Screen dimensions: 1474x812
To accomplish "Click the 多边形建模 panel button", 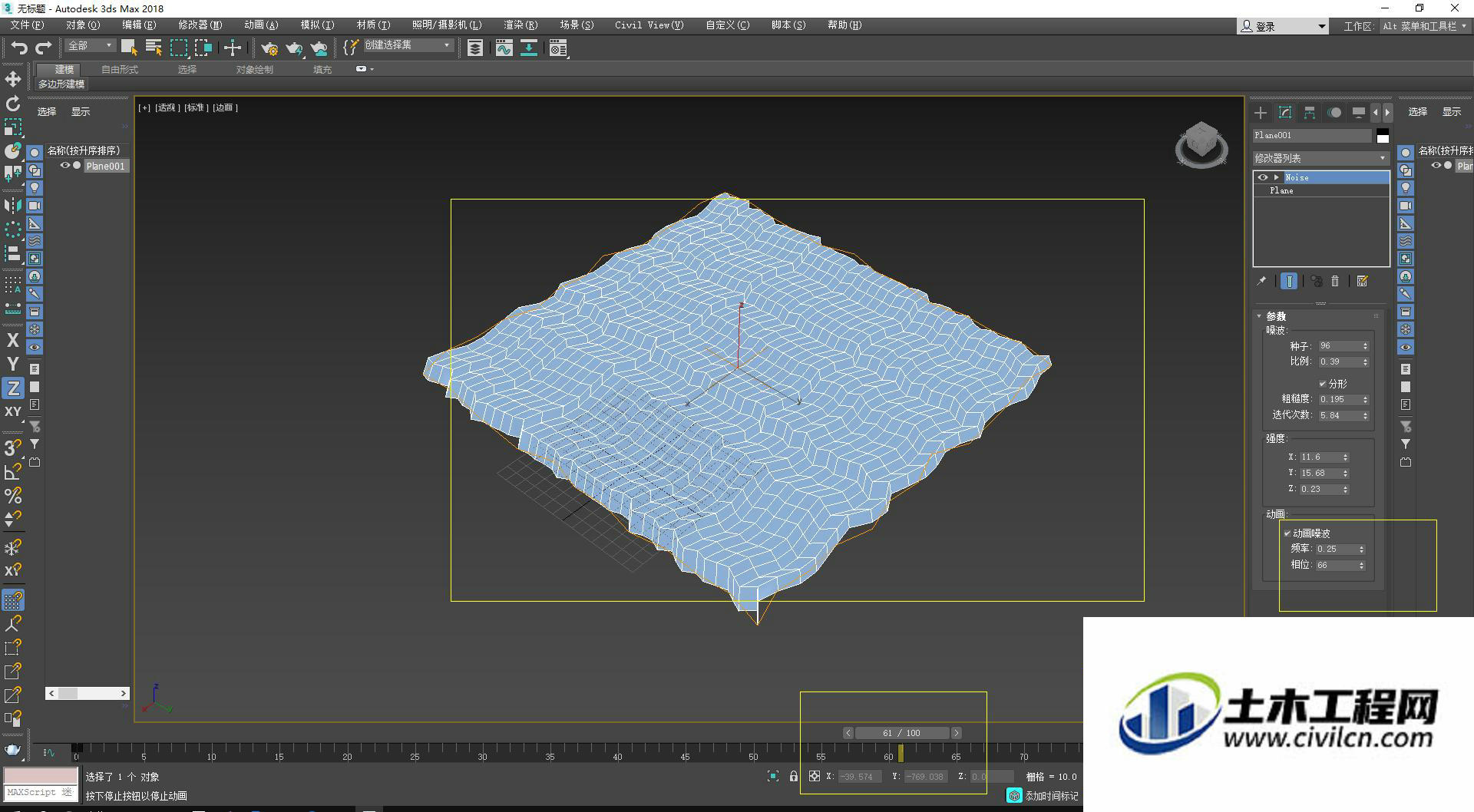I will pos(61,84).
